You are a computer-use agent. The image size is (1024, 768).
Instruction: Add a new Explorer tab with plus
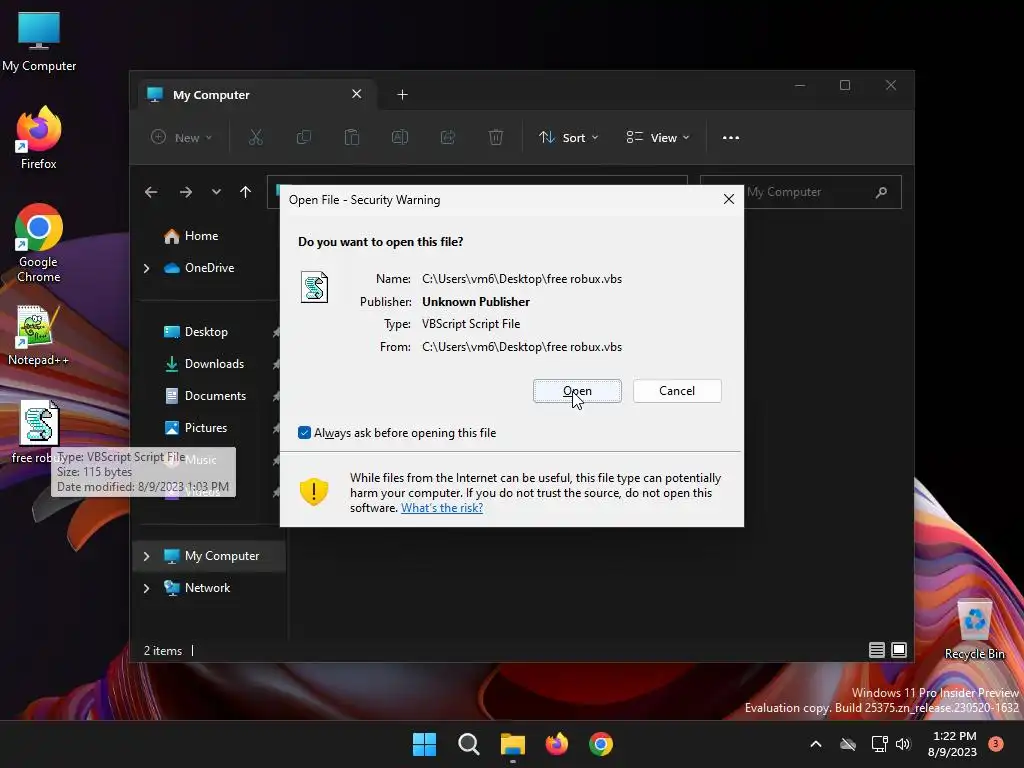(402, 95)
